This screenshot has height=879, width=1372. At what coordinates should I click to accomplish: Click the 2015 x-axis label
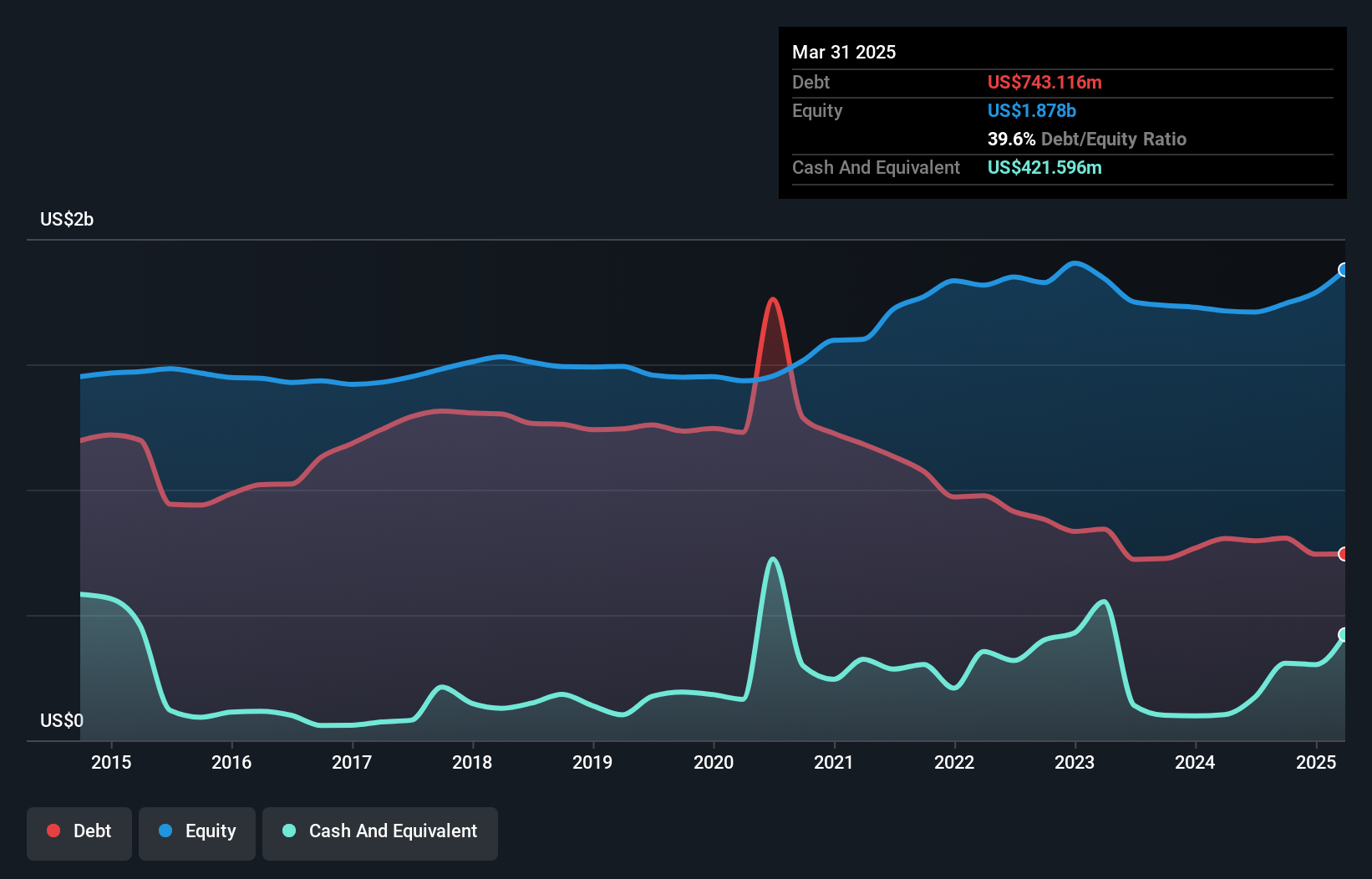(111, 762)
